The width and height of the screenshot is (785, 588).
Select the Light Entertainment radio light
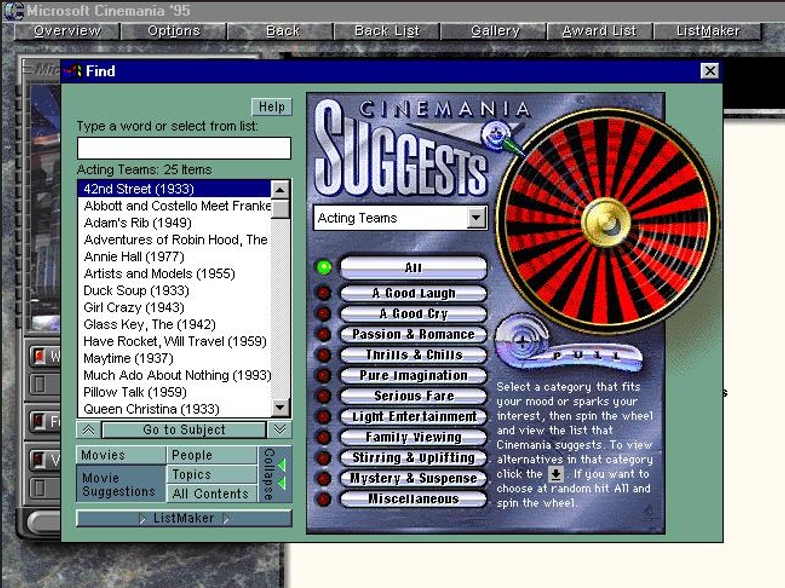(x=324, y=416)
